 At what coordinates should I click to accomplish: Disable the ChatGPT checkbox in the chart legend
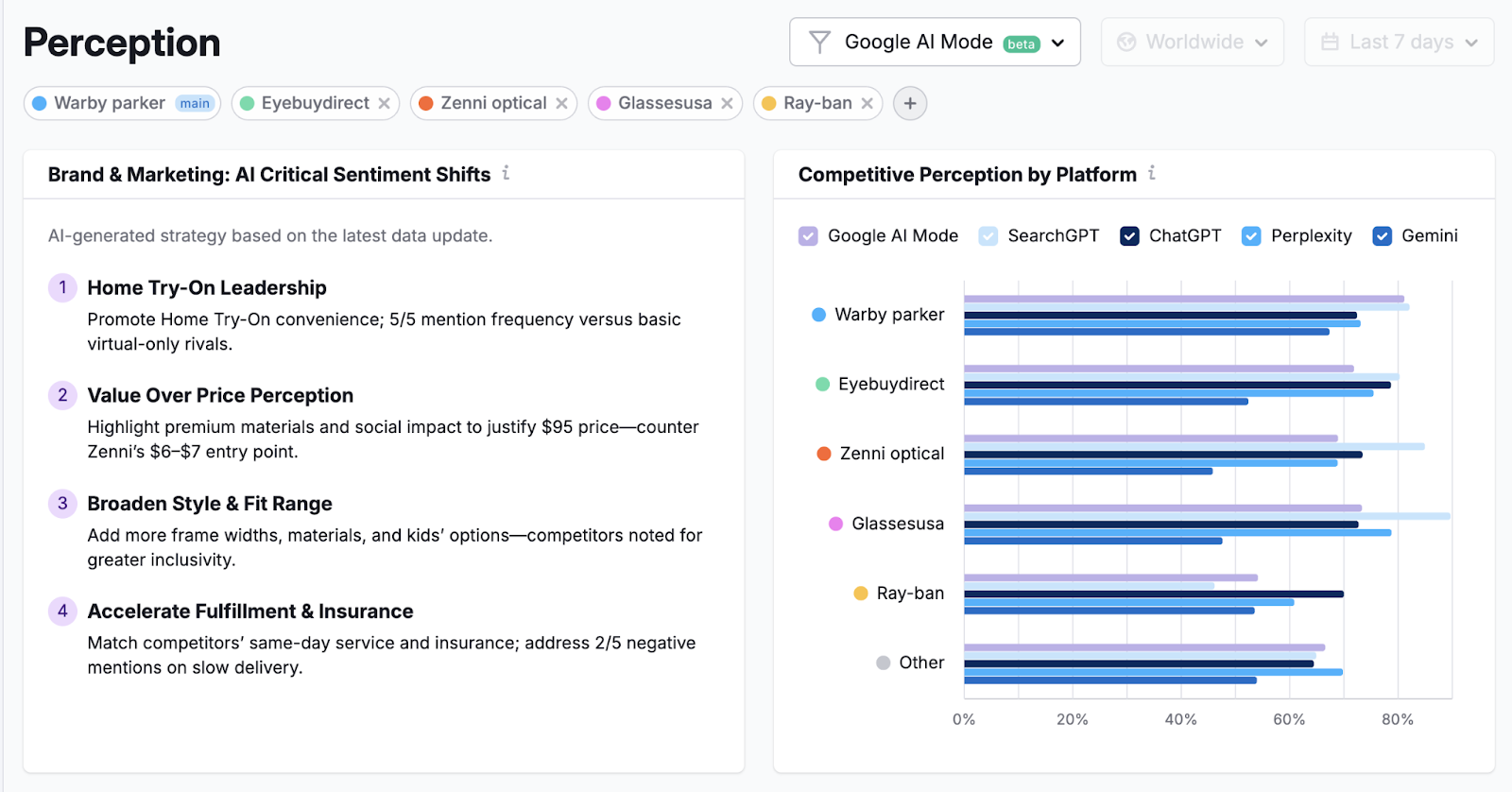coord(1127,236)
